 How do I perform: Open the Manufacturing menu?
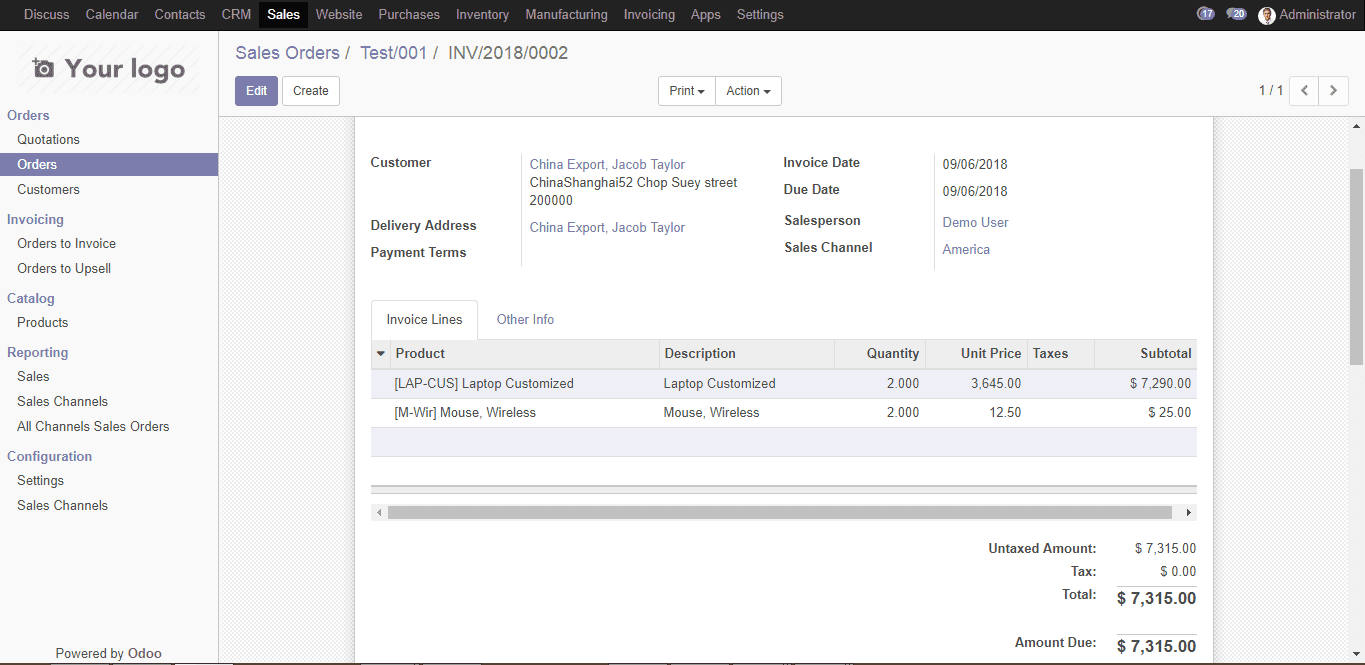click(x=566, y=15)
